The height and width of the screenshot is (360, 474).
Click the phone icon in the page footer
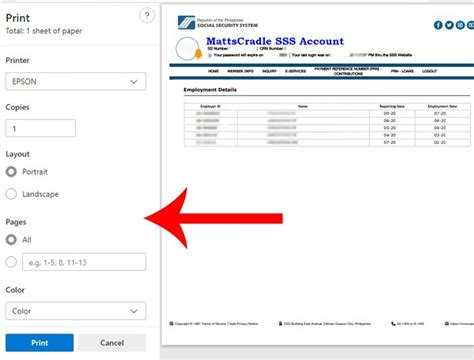pos(393,323)
